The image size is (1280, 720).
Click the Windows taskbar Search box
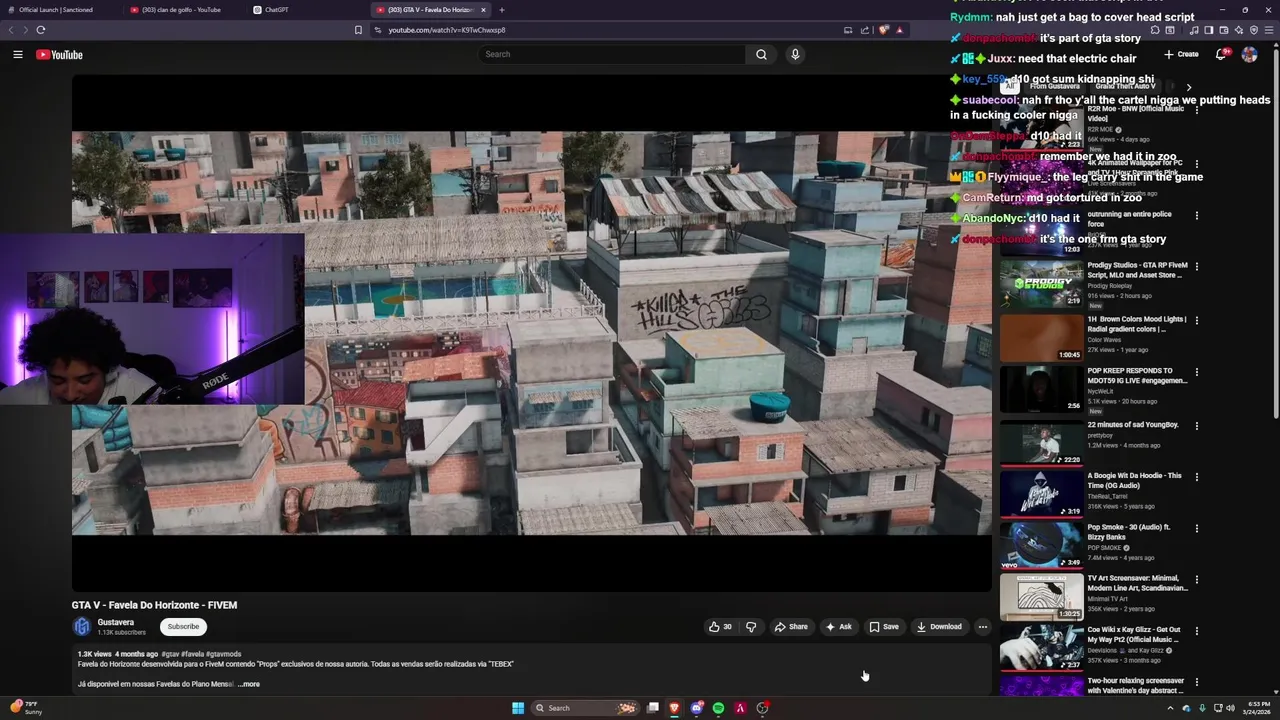click(x=585, y=708)
